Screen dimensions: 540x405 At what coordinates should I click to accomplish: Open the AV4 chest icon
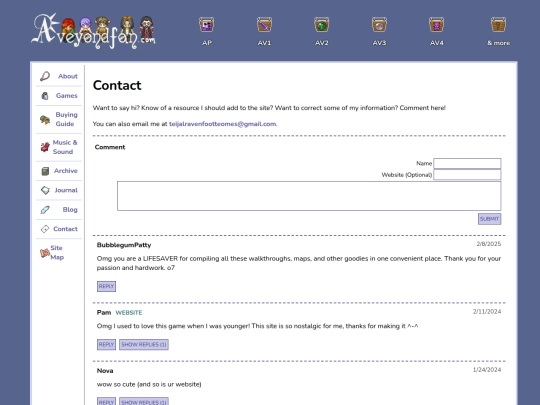(436, 25)
